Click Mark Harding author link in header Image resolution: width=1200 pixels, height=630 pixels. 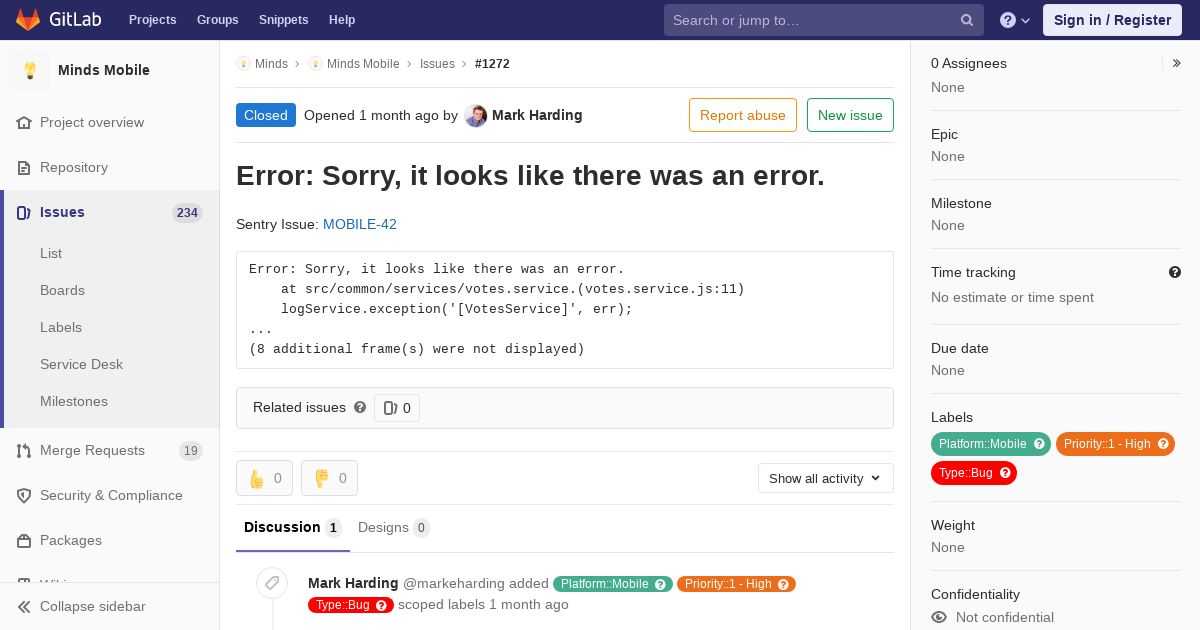[x=537, y=115]
